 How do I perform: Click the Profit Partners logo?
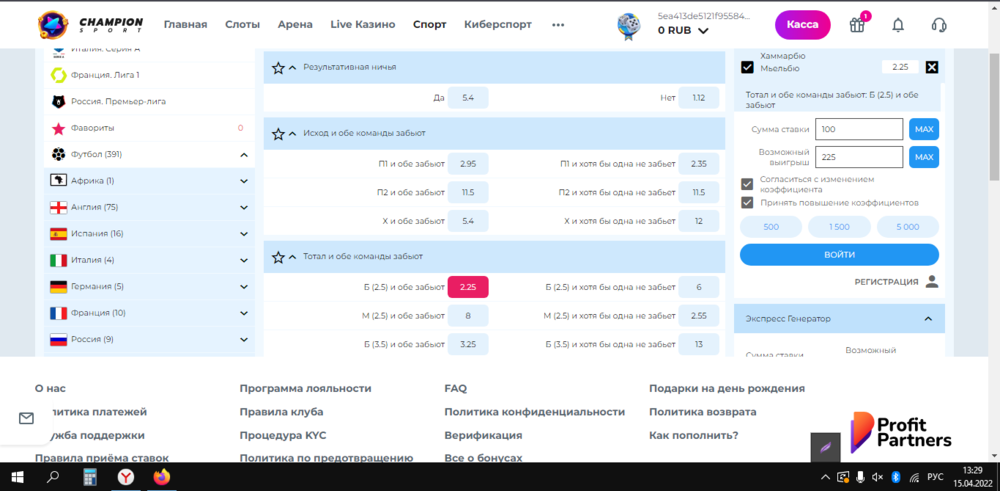click(901, 432)
